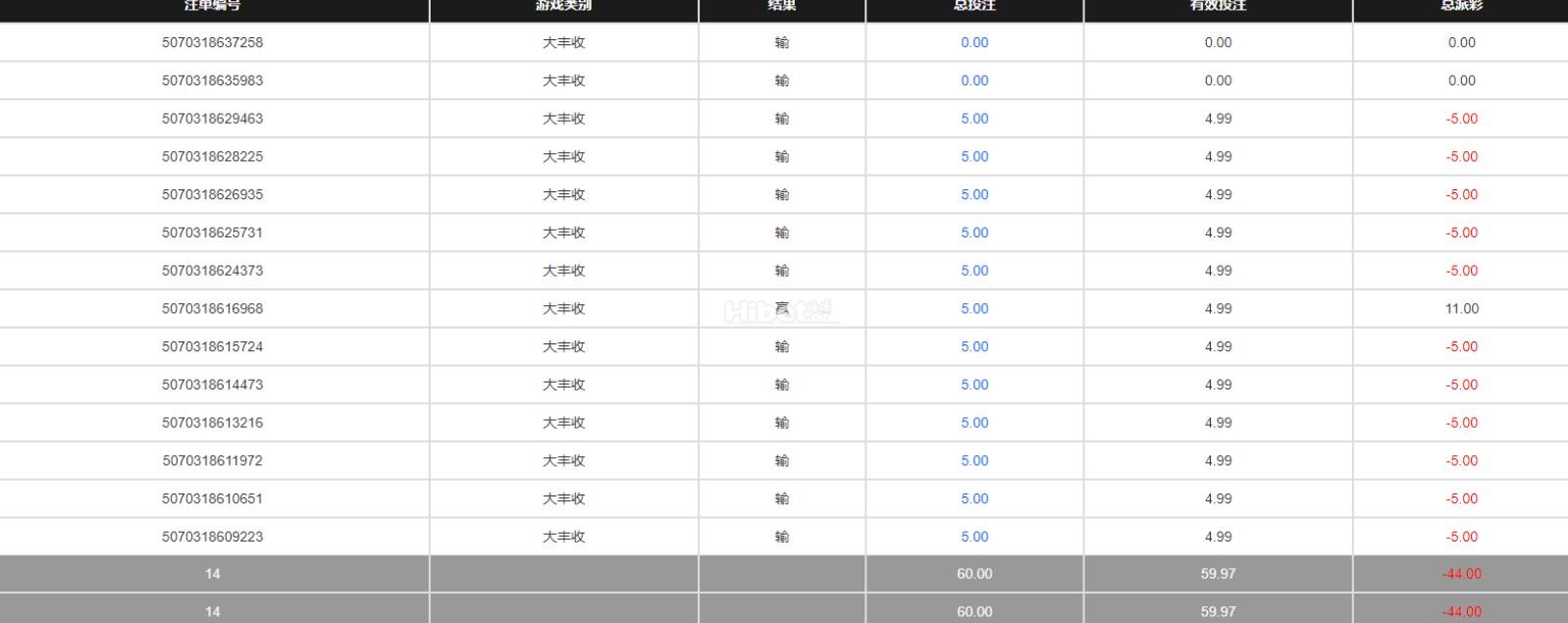Click 5.00 bet link for order 5070318629463

973,119
